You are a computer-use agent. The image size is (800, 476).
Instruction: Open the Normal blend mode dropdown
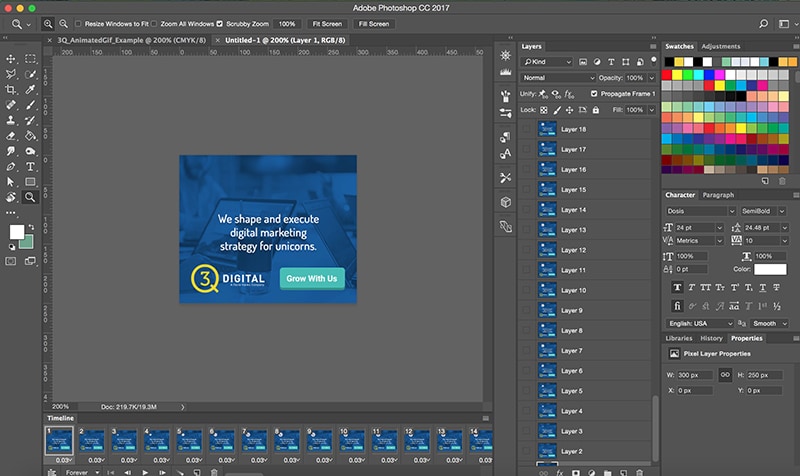[557, 77]
